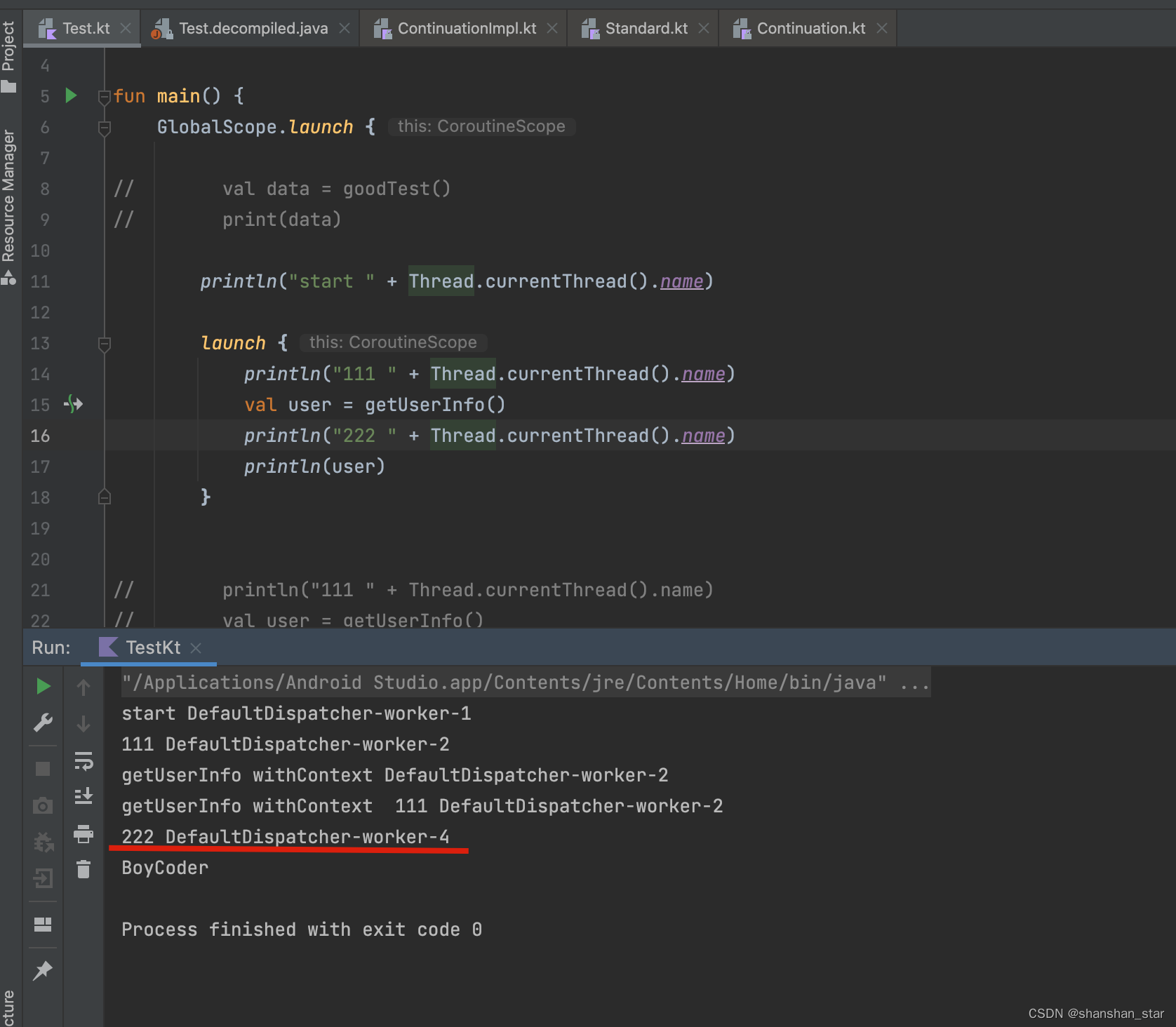Open the Resource Manager tool window
The height and width of the screenshot is (1027, 1176).
[x=8, y=207]
